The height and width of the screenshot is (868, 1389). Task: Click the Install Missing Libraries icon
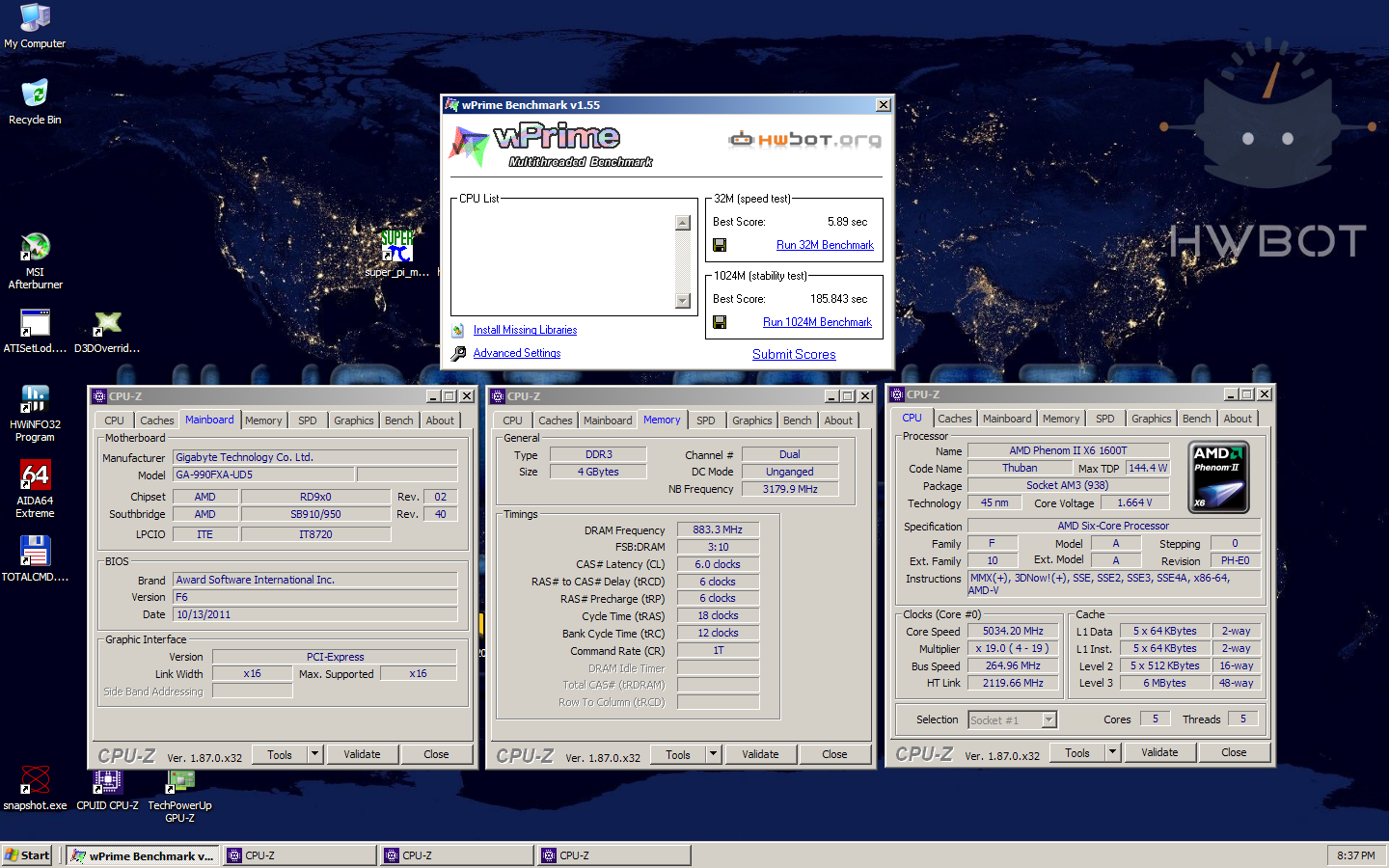(x=458, y=330)
